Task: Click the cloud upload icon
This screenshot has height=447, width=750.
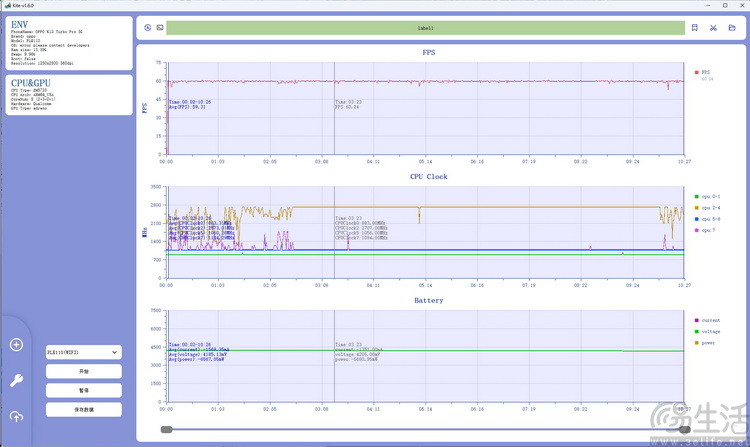Action: (16, 416)
